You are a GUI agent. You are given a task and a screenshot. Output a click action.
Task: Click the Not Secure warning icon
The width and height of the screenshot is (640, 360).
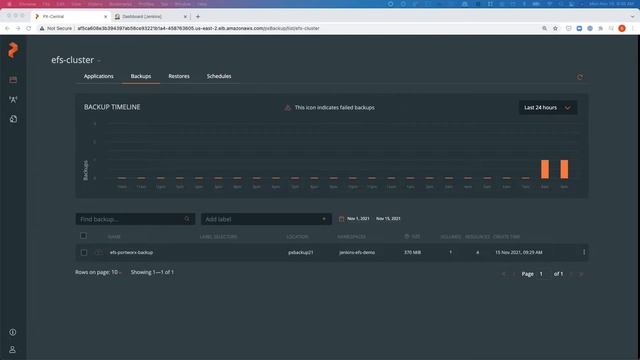pos(42,28)
